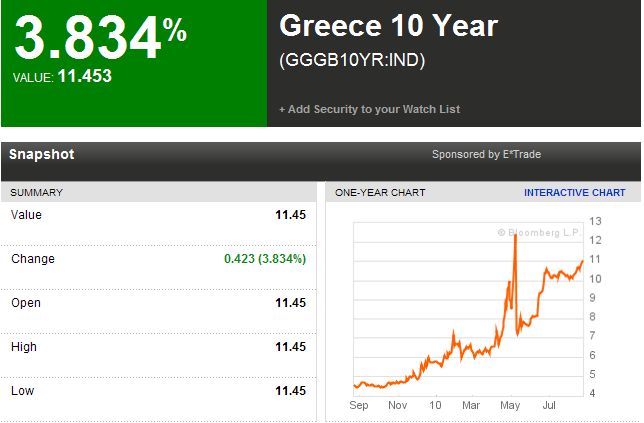Screen dimensions: 644x423
Task: Add Security to your Watch List
Action: point(370,109)
